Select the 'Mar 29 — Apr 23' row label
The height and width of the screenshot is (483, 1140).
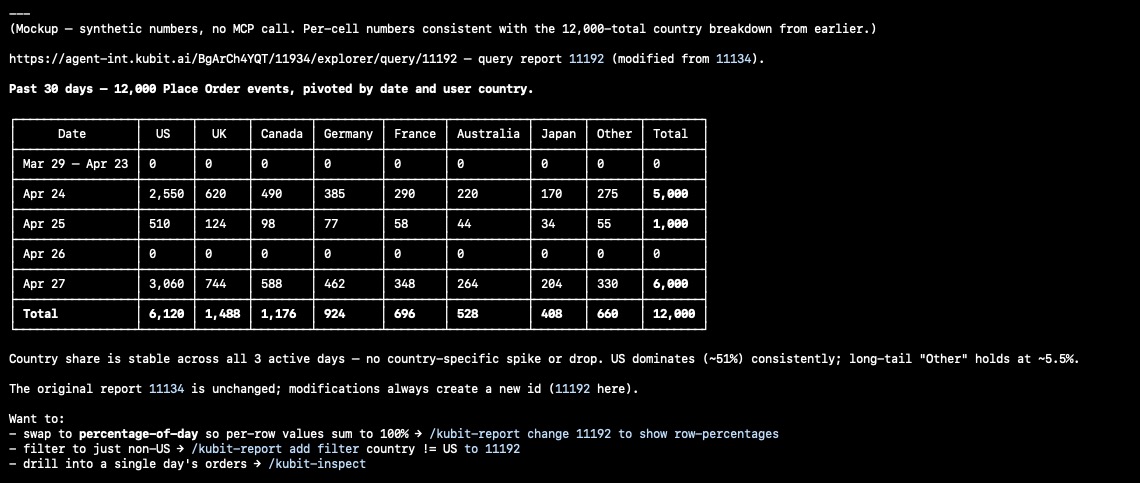point(75,164)
